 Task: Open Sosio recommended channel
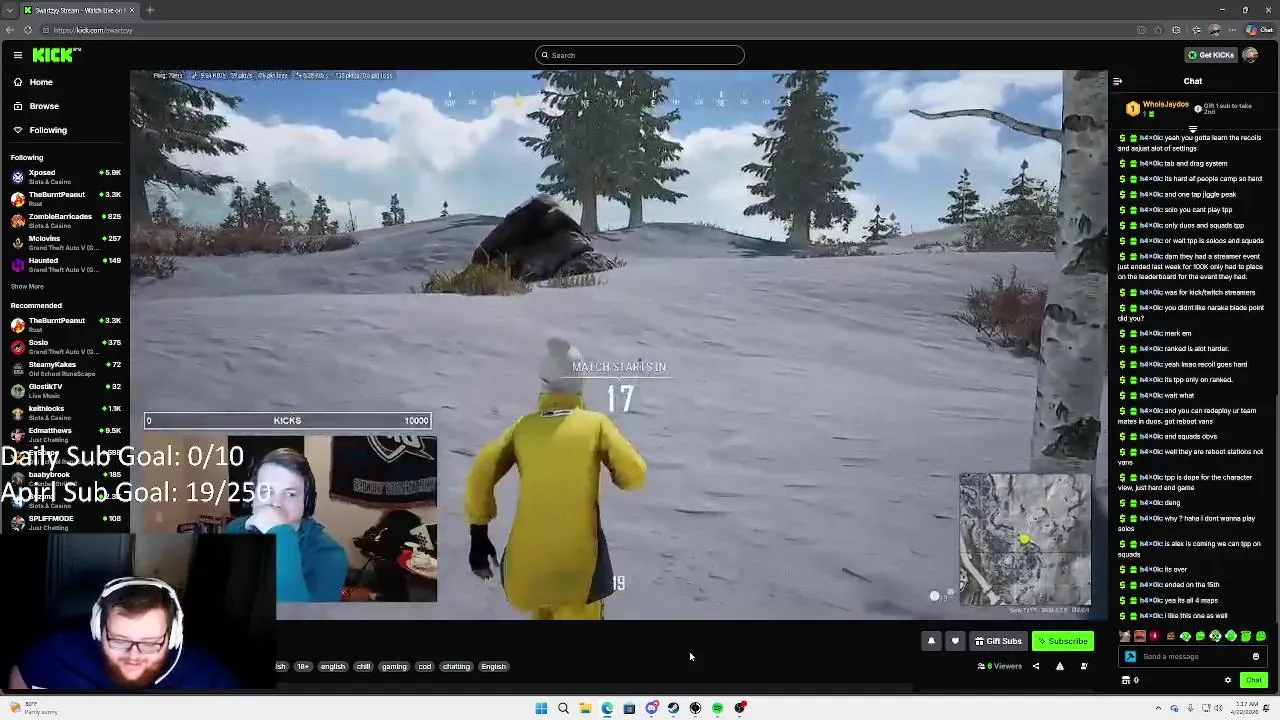tap(64, 347)
